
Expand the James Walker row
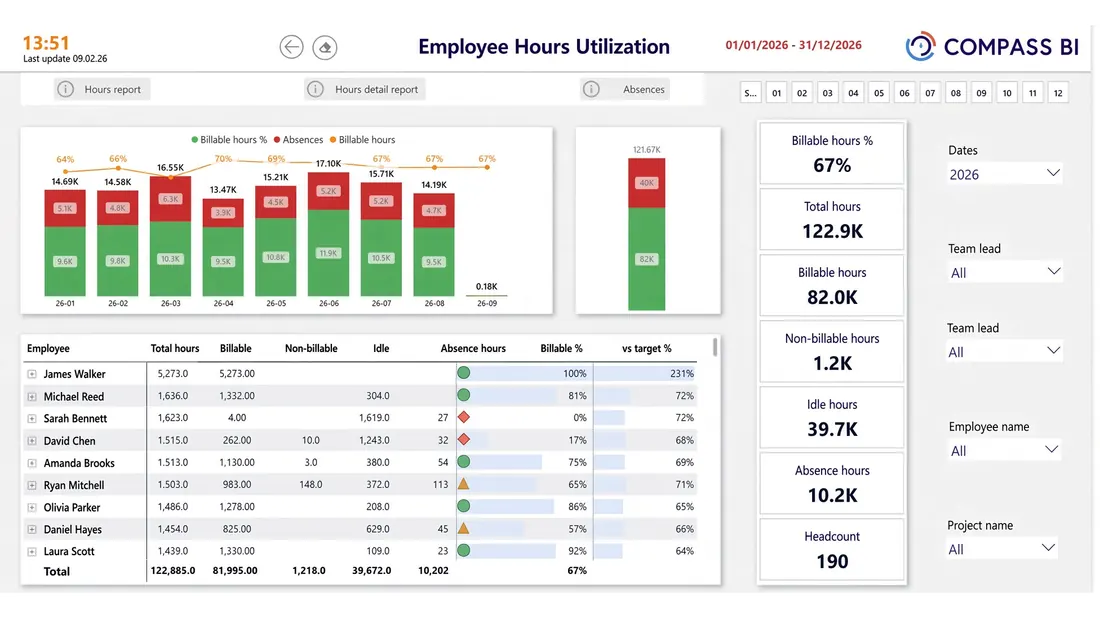(32, 375)
